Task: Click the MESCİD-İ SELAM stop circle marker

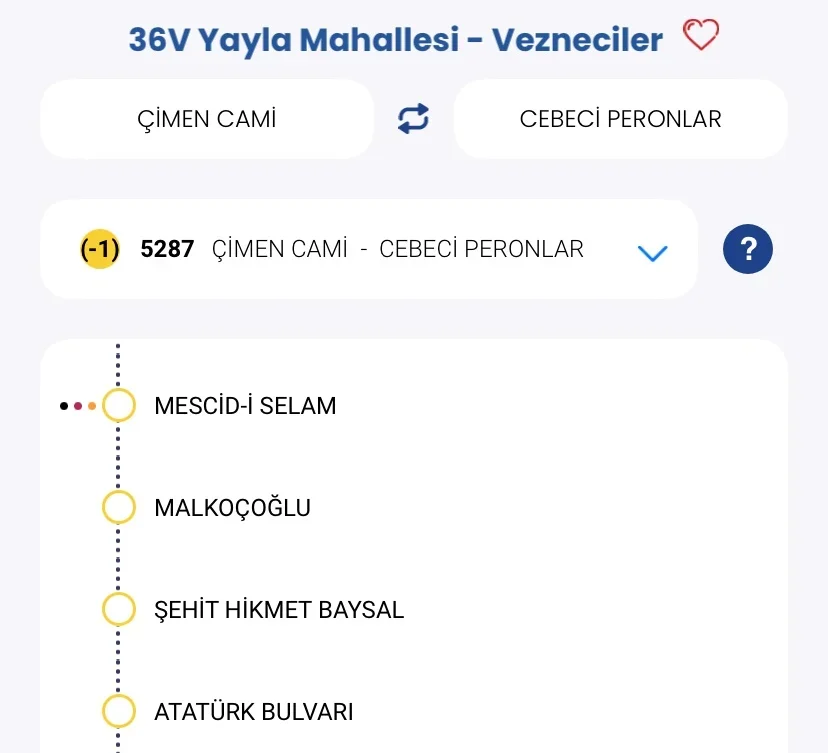Action: pyautogui.click(x=119, y=406)
